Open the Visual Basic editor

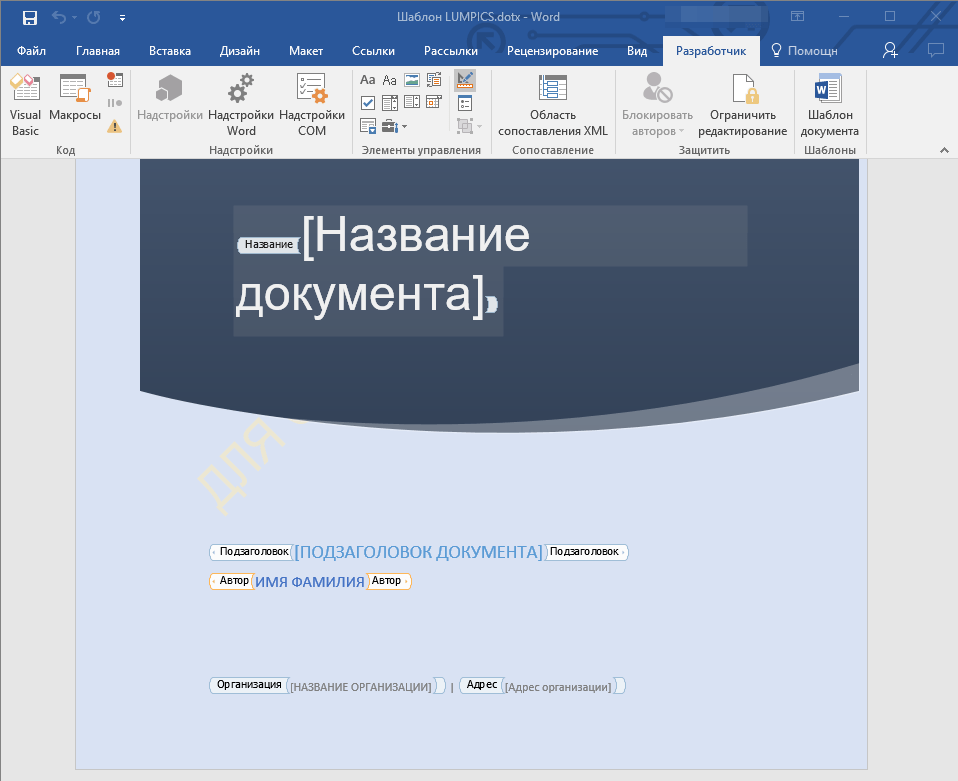(x=25, y=106)
